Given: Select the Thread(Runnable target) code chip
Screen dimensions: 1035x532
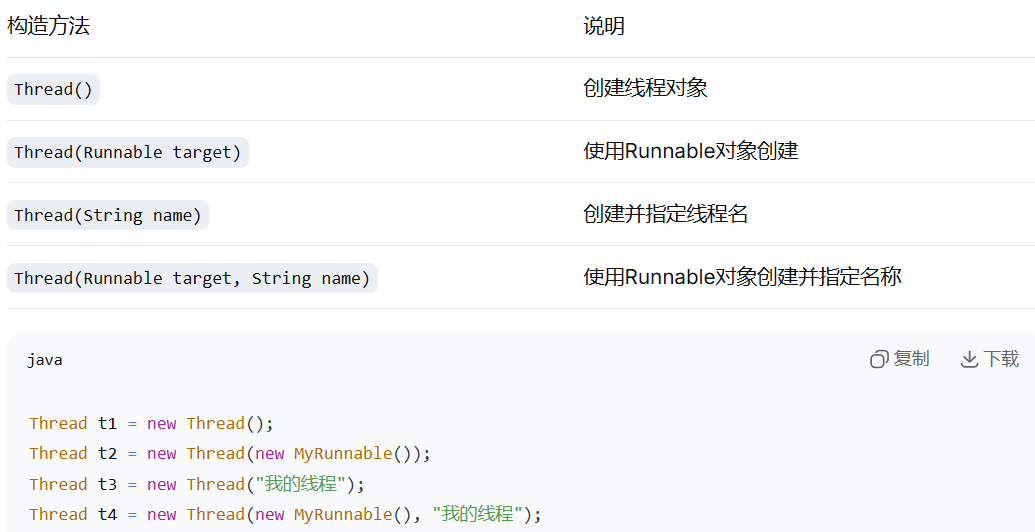Looking at the screenshot, I should [x=128, y=152].
